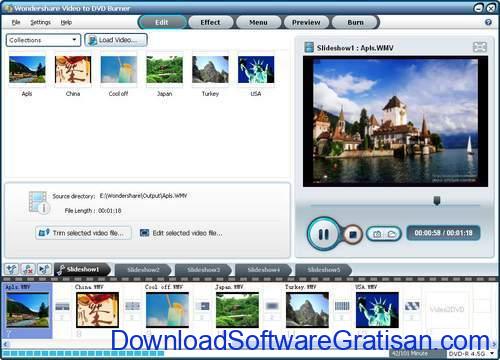Switch to the Menu tab
This screenshot has height=360, width=500.
(x=258, y=22)
